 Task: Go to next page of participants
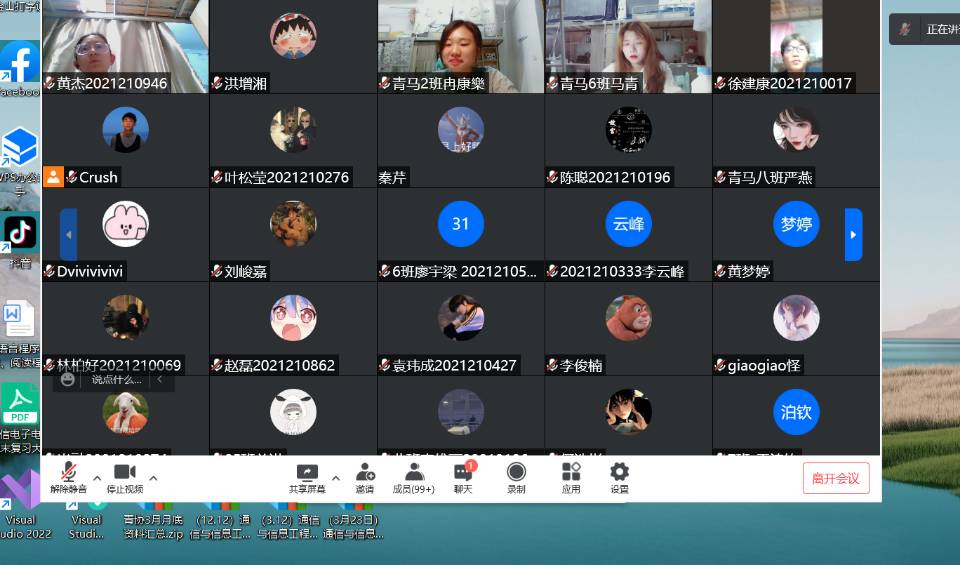(x=853, y=235)
